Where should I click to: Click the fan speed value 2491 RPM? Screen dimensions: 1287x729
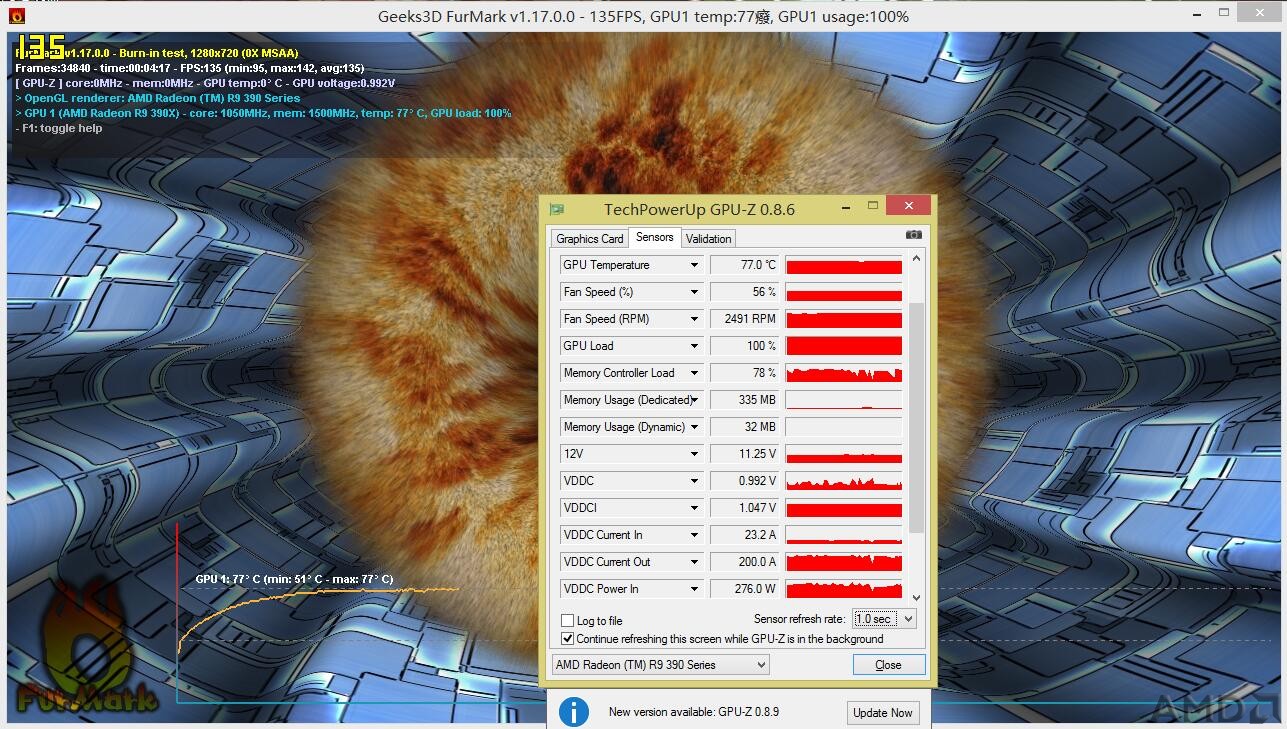click(x=744, y=319)
